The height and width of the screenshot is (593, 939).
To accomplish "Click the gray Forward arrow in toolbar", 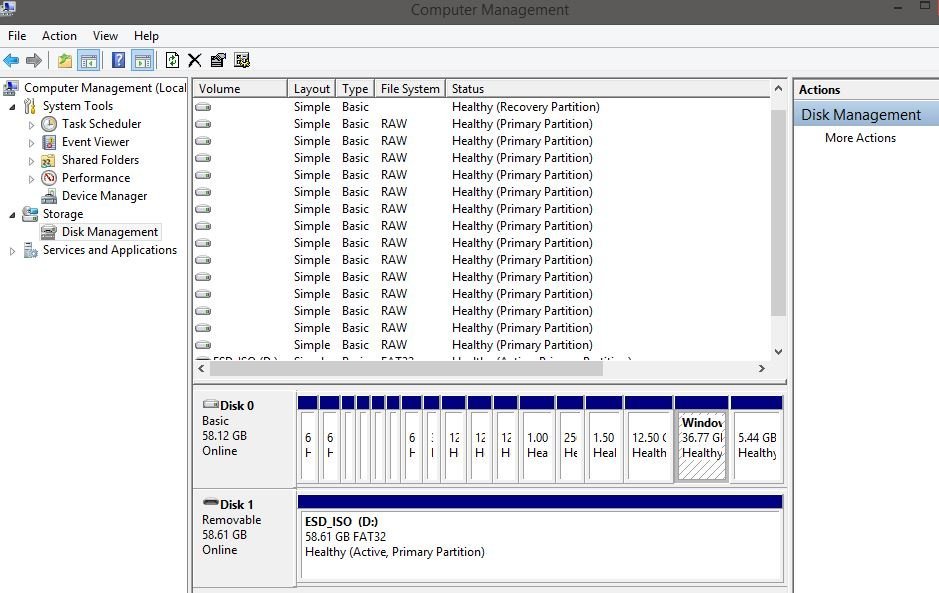I will point(34,60).
